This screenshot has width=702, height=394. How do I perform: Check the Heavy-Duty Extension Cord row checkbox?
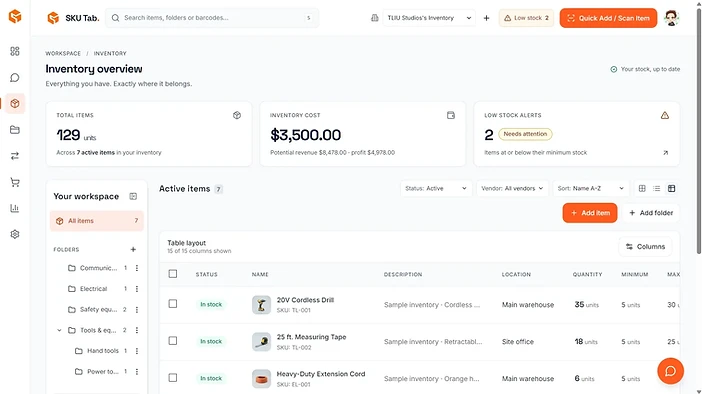click(173, 378)
